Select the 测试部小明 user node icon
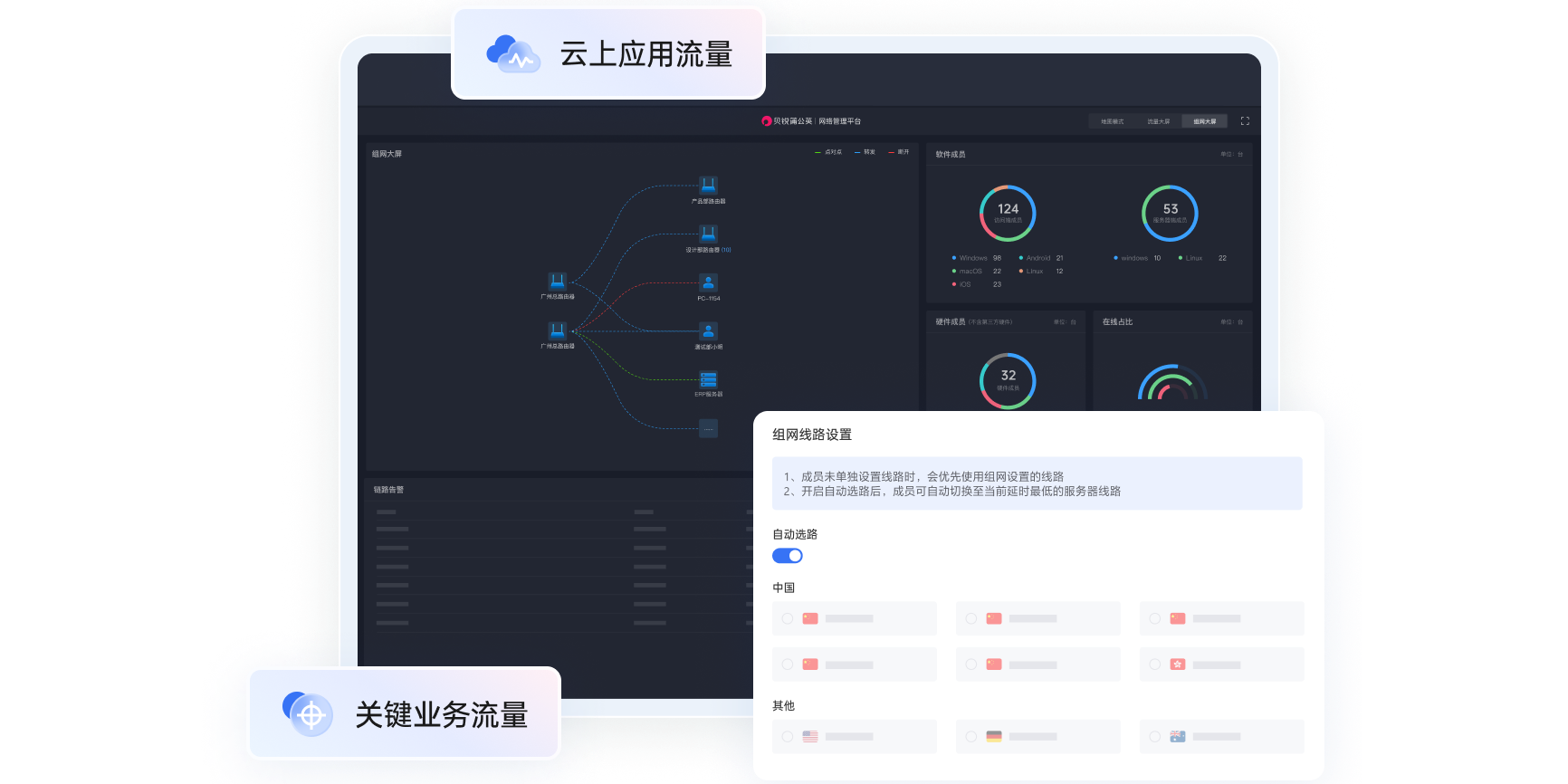 tap(708, 331)
